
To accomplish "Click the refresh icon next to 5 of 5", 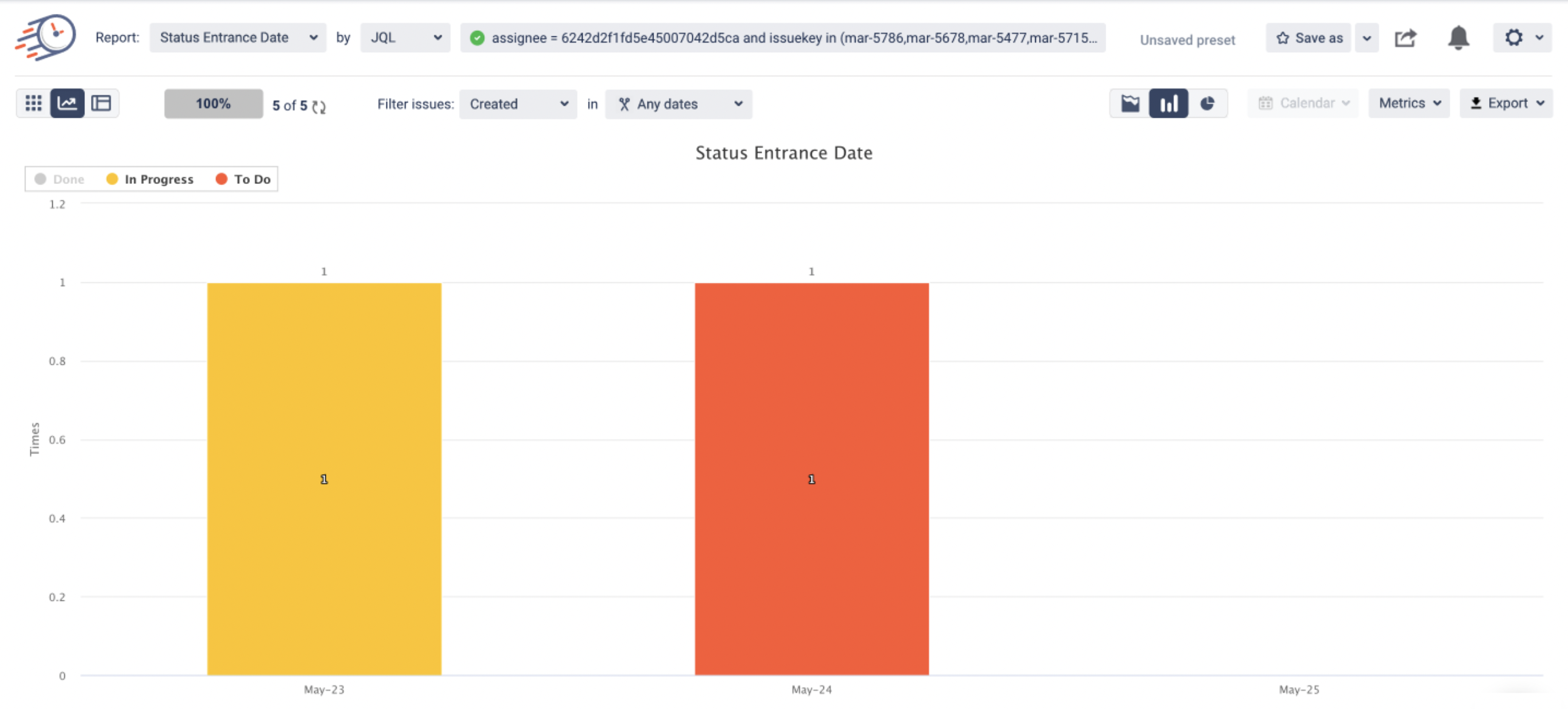I will 319,107.
